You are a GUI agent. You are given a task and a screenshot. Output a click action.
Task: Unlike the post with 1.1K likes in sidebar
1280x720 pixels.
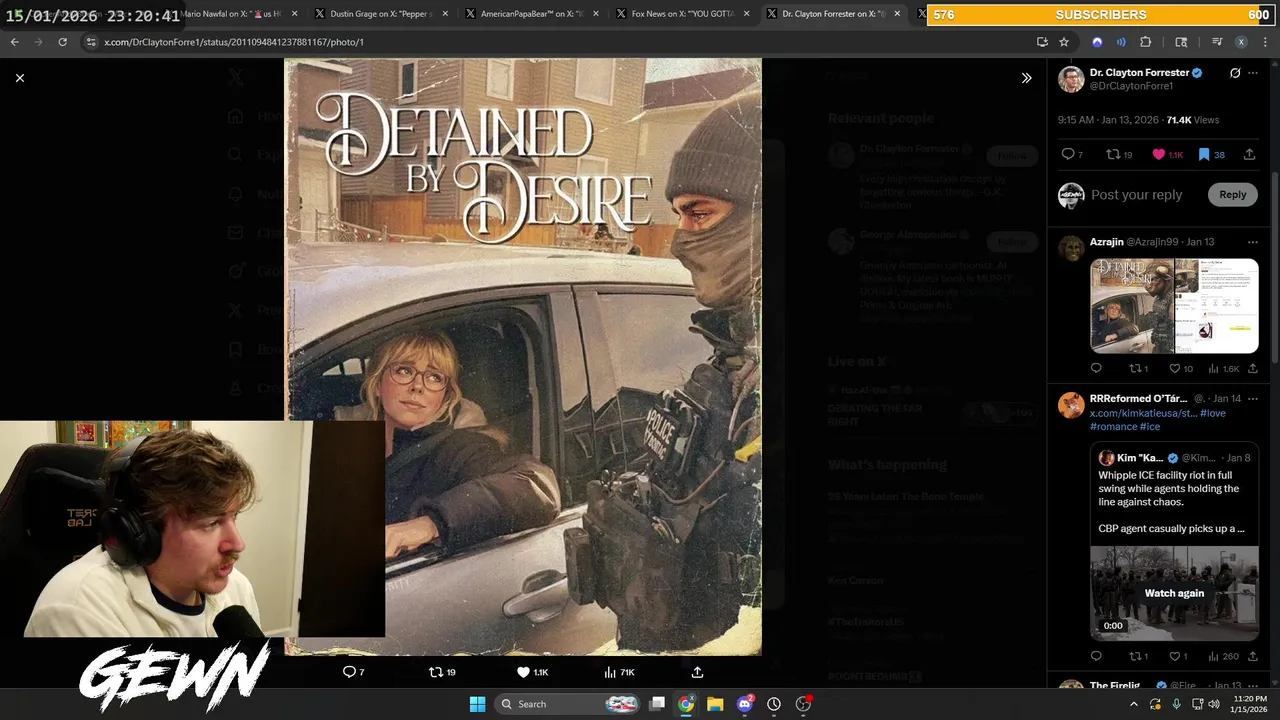coord(1167,154)
